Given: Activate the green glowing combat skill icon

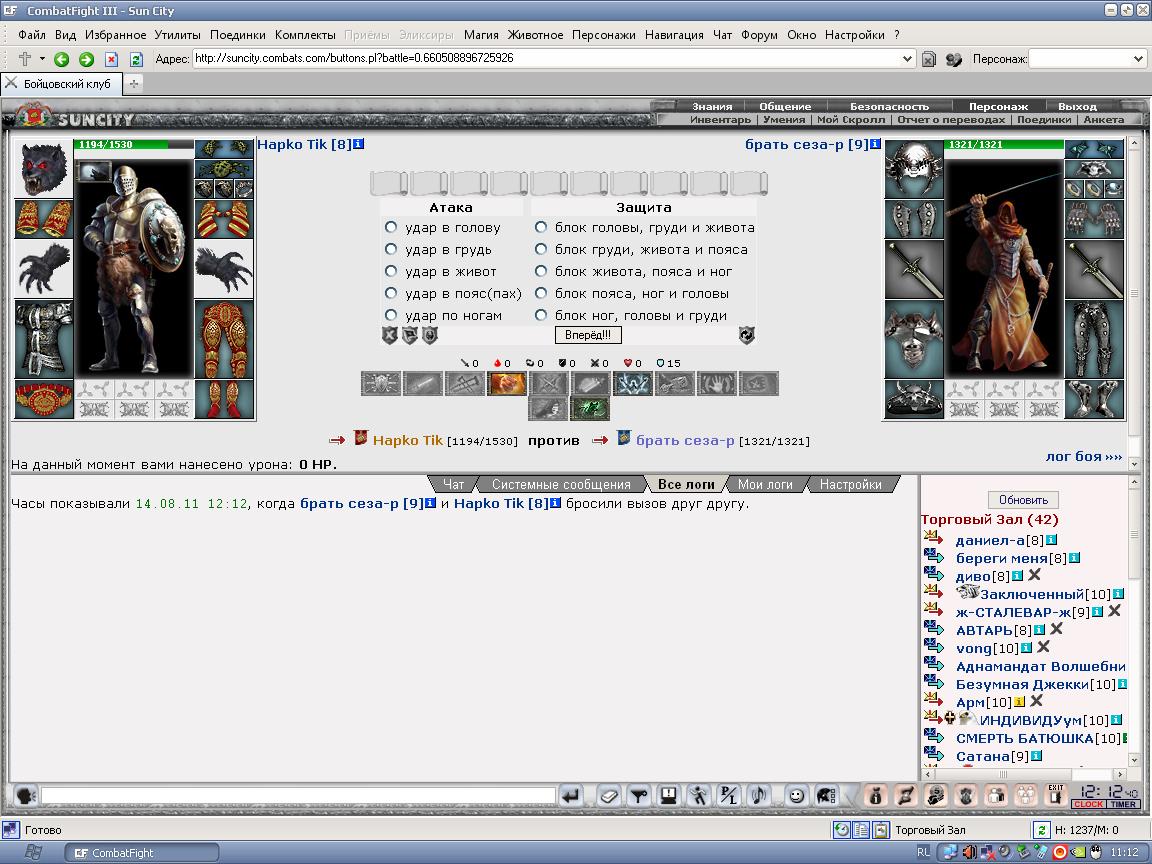Looking at the screenshot, I should tap(590, 408).
